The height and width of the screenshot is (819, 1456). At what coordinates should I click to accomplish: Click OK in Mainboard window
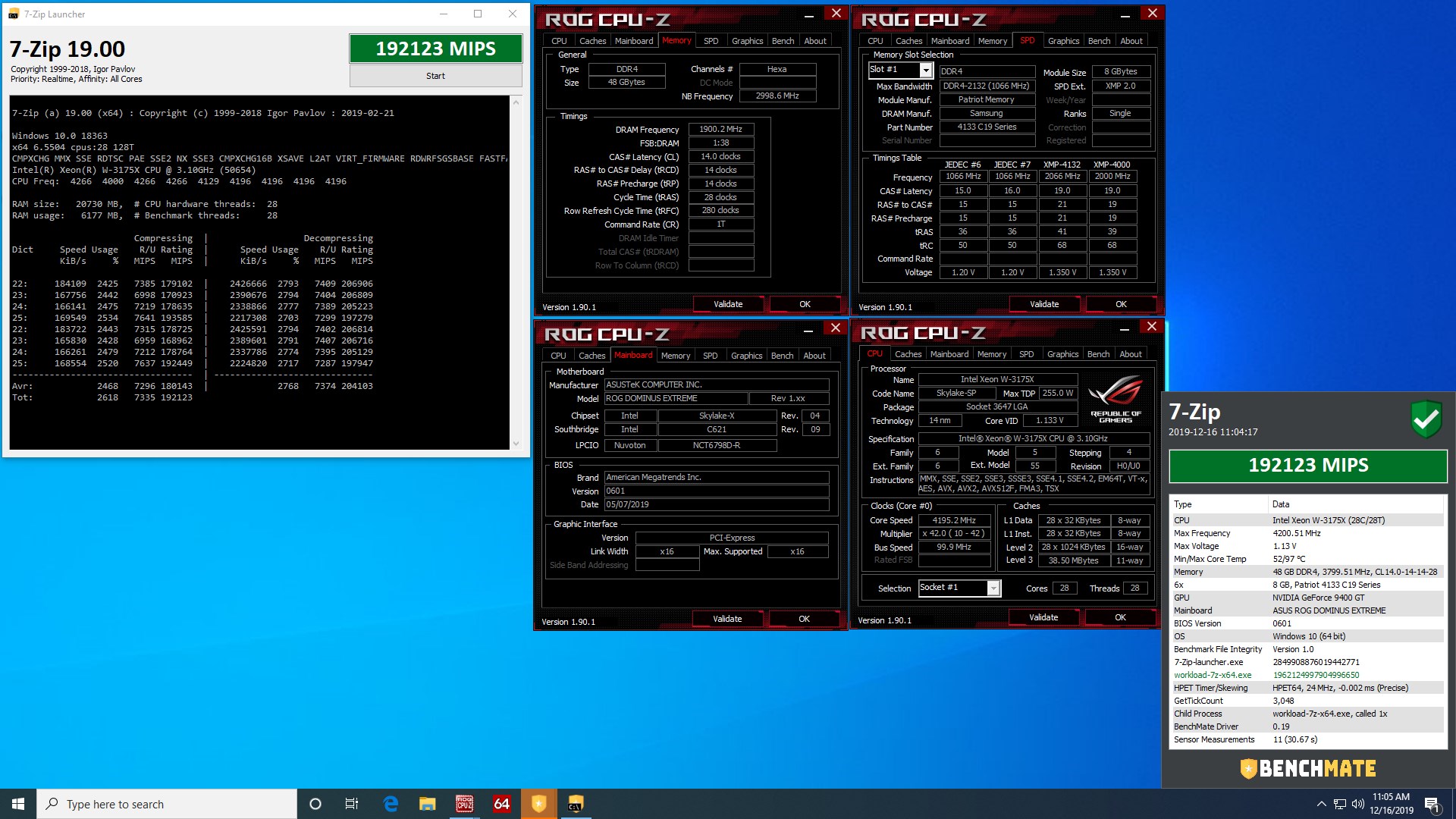[x=804, y=619]
